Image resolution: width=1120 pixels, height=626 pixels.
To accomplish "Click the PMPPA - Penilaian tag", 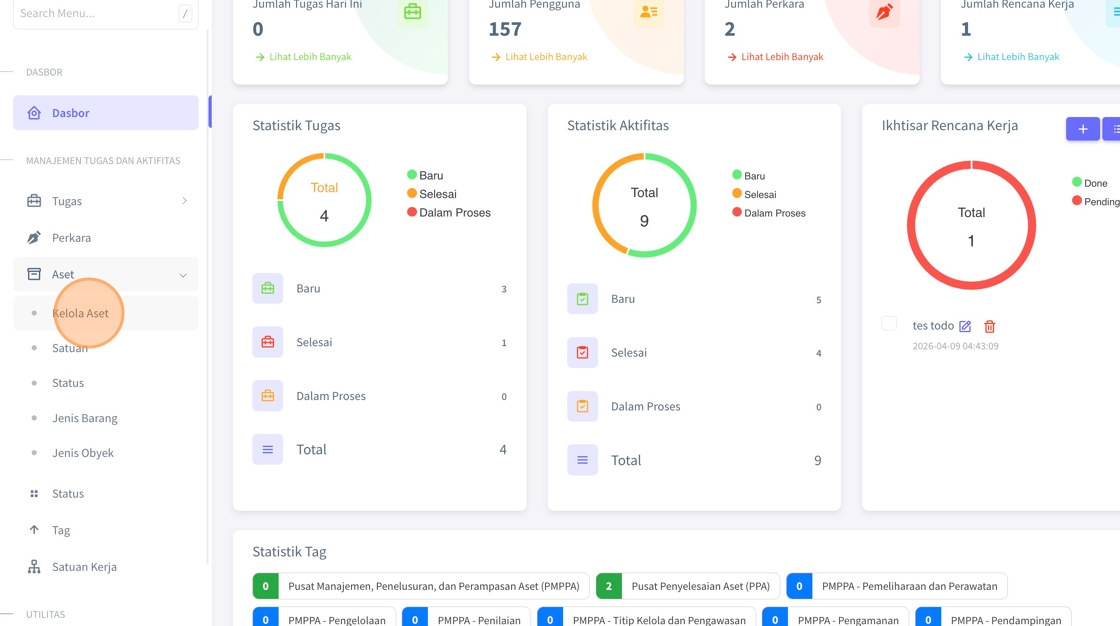I will tap(466, 618).
